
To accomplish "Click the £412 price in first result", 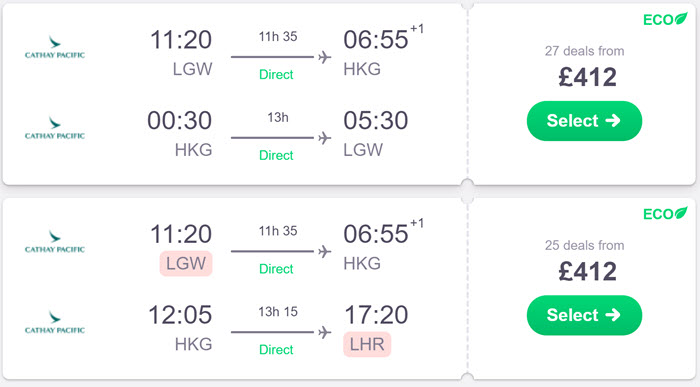I will click(588, 77).
